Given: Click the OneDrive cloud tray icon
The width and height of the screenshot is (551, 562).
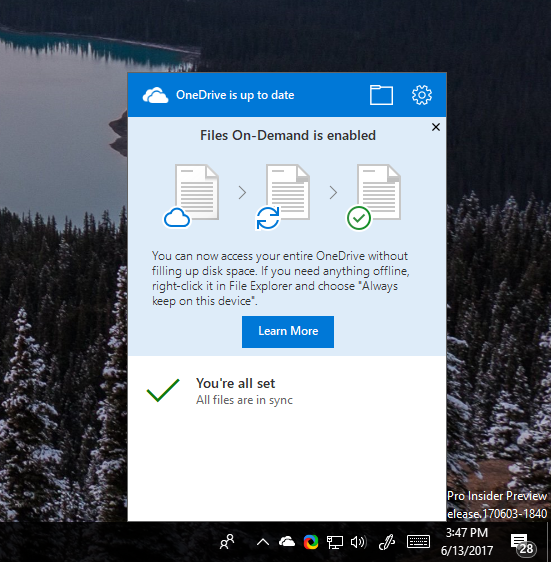Looking at the screenshot, I should [287, 542].
